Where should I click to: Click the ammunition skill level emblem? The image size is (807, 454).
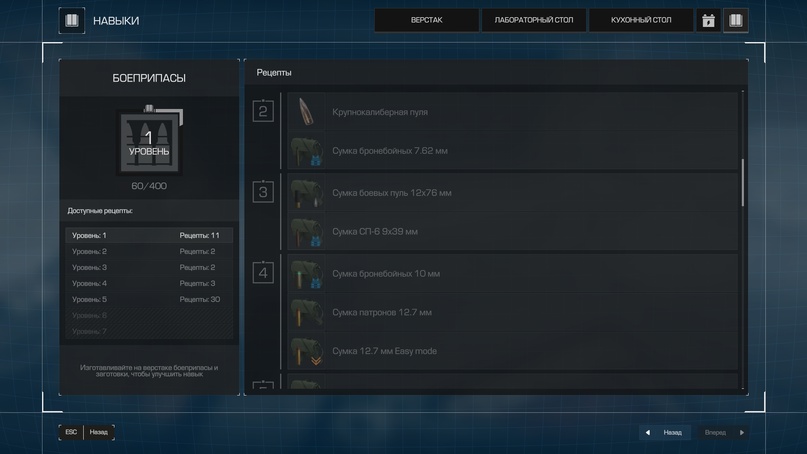tap(149, 143)
